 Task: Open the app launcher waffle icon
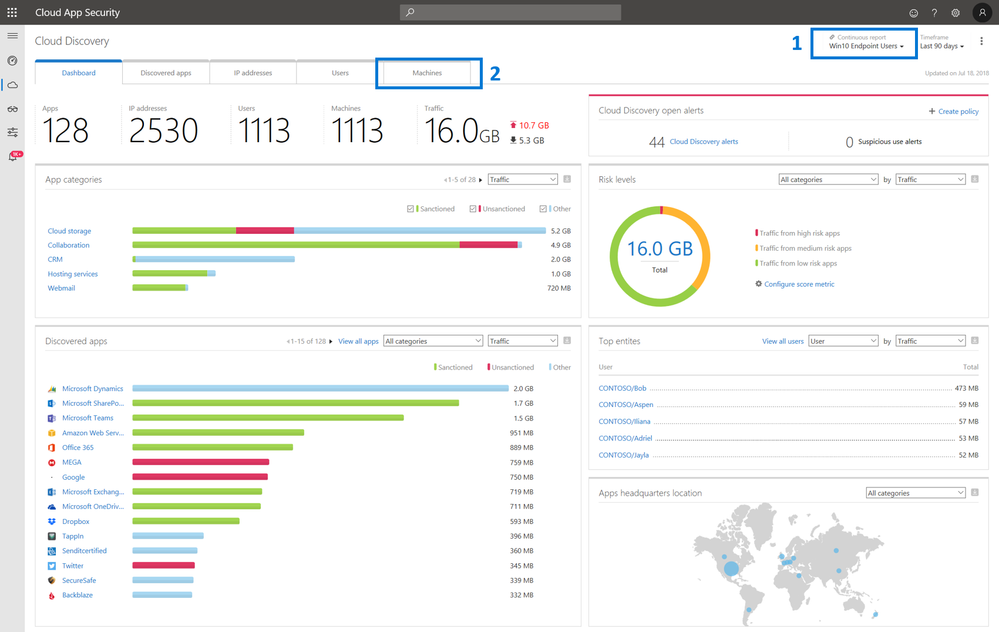[x=12, y=12]
